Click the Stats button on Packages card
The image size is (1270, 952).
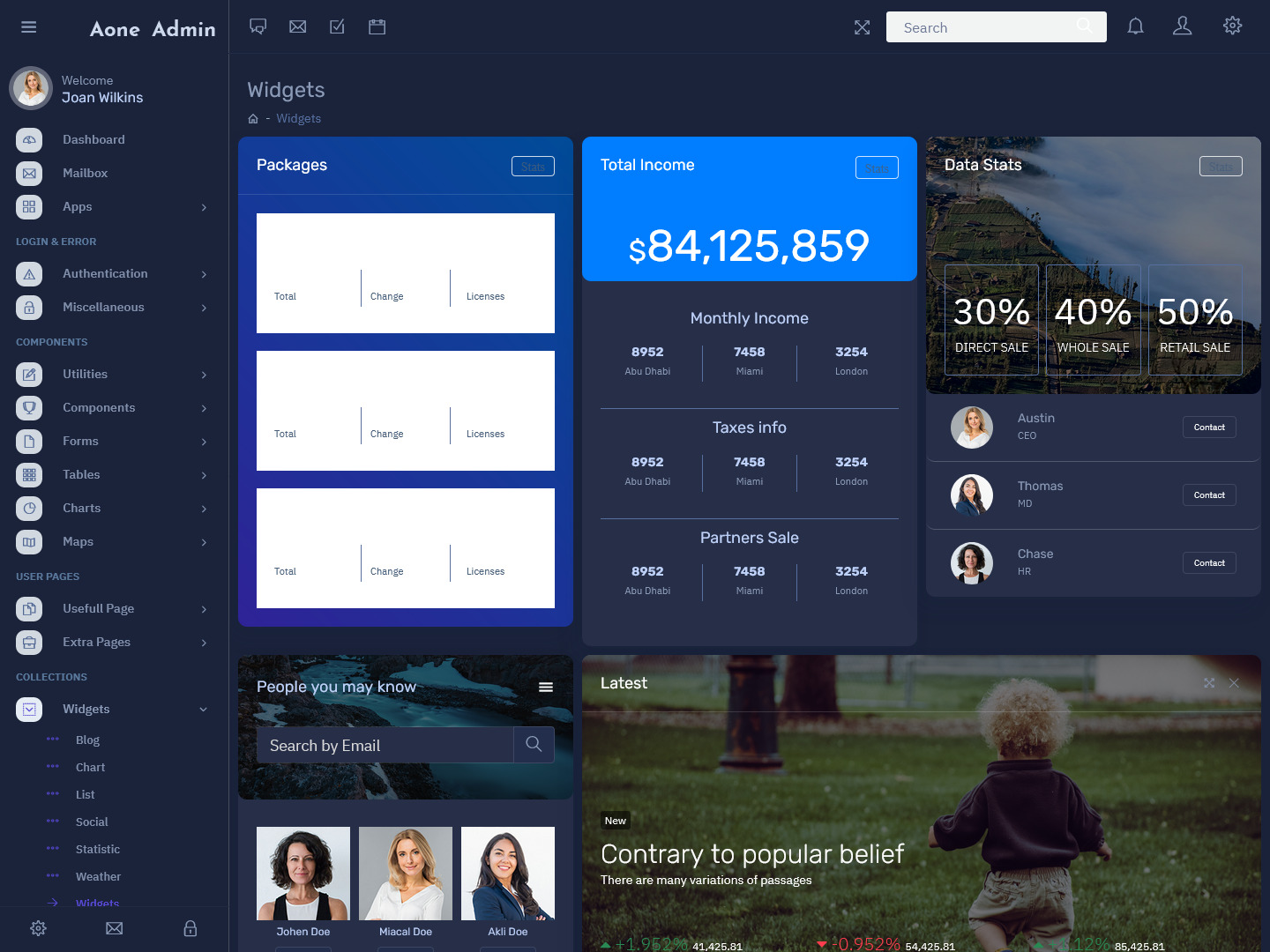tap(533, 167)
